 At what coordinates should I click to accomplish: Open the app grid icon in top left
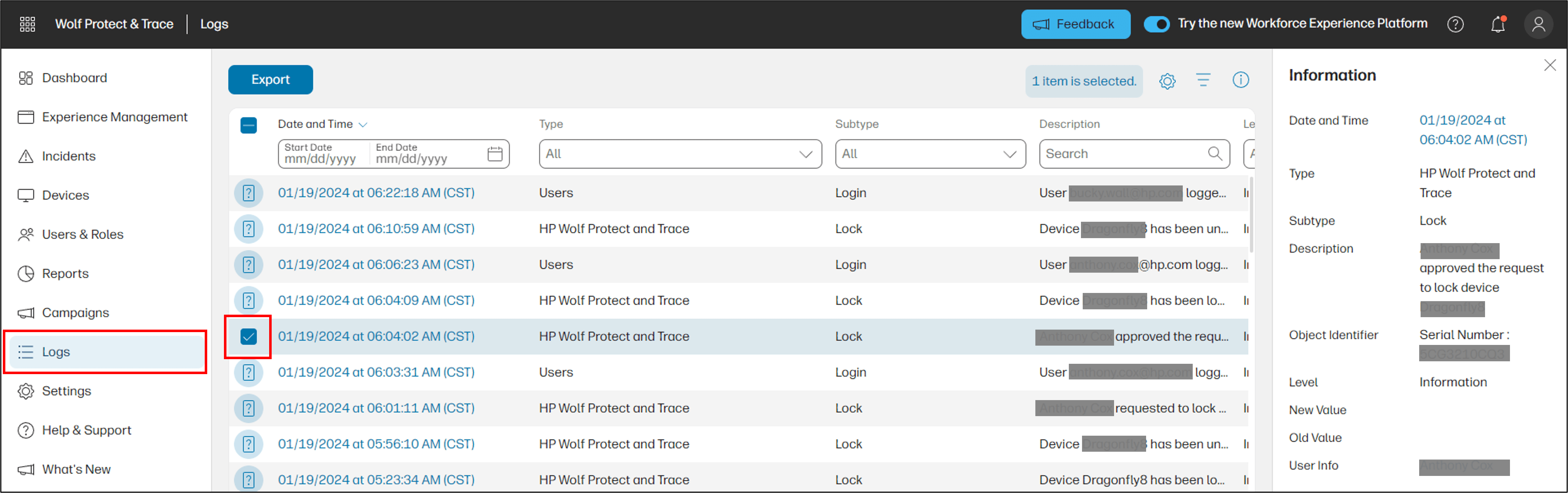[x=27, y=24]
